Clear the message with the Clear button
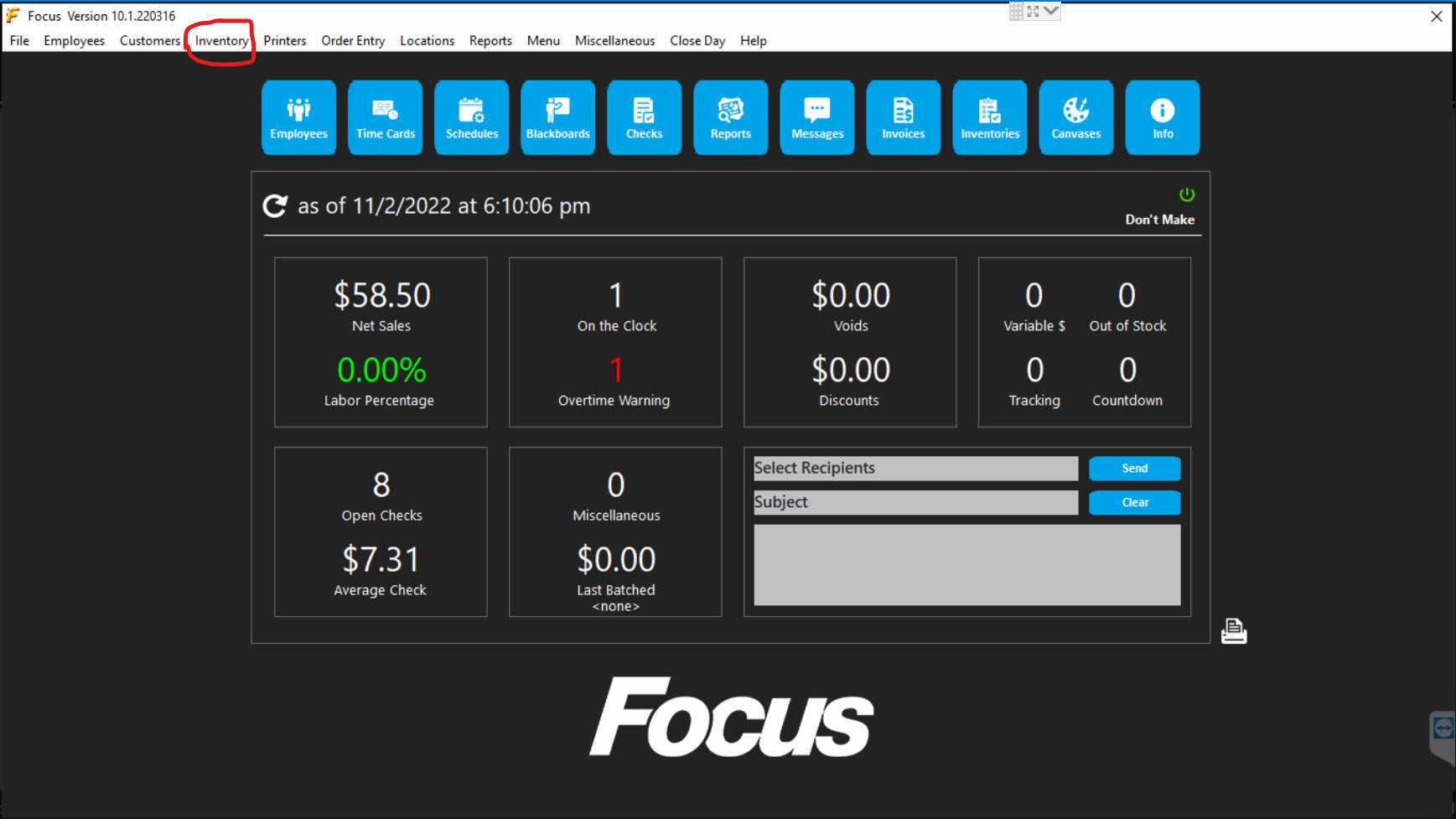The width and height of the screenshot is (1456, 819). 1134,502
